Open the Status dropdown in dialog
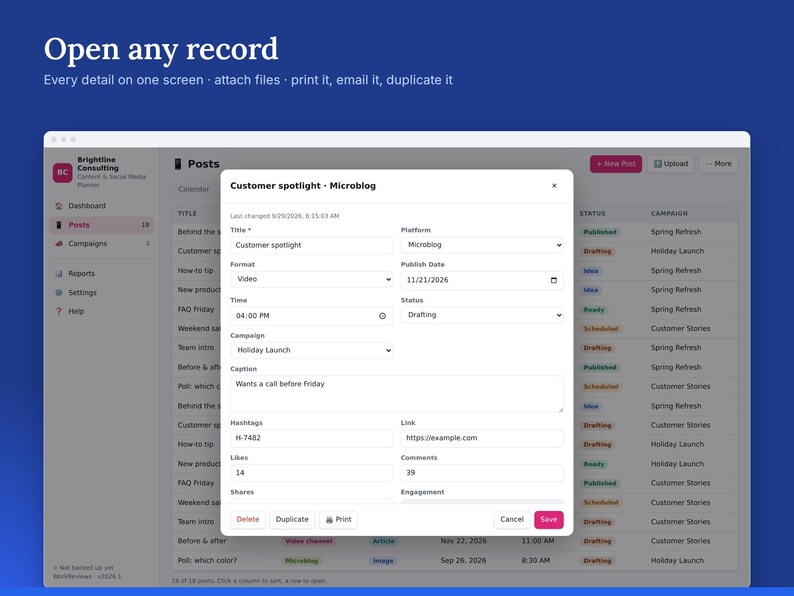This screenshot has height=596, width=794. click(x=482, y=315)
